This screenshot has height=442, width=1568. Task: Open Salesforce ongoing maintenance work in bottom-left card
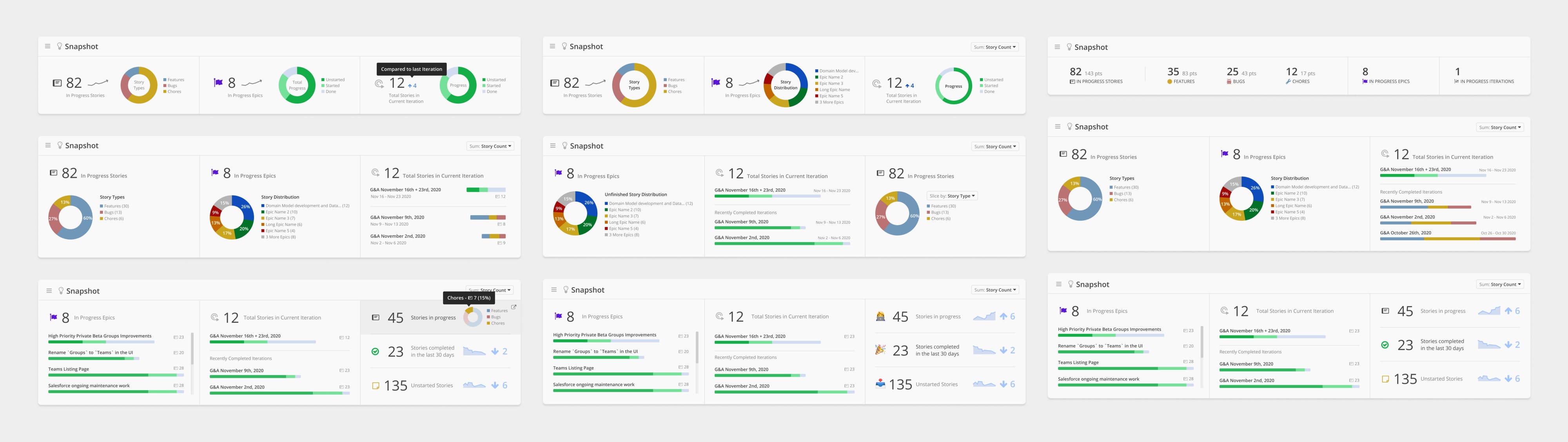[x=89, y=386]
